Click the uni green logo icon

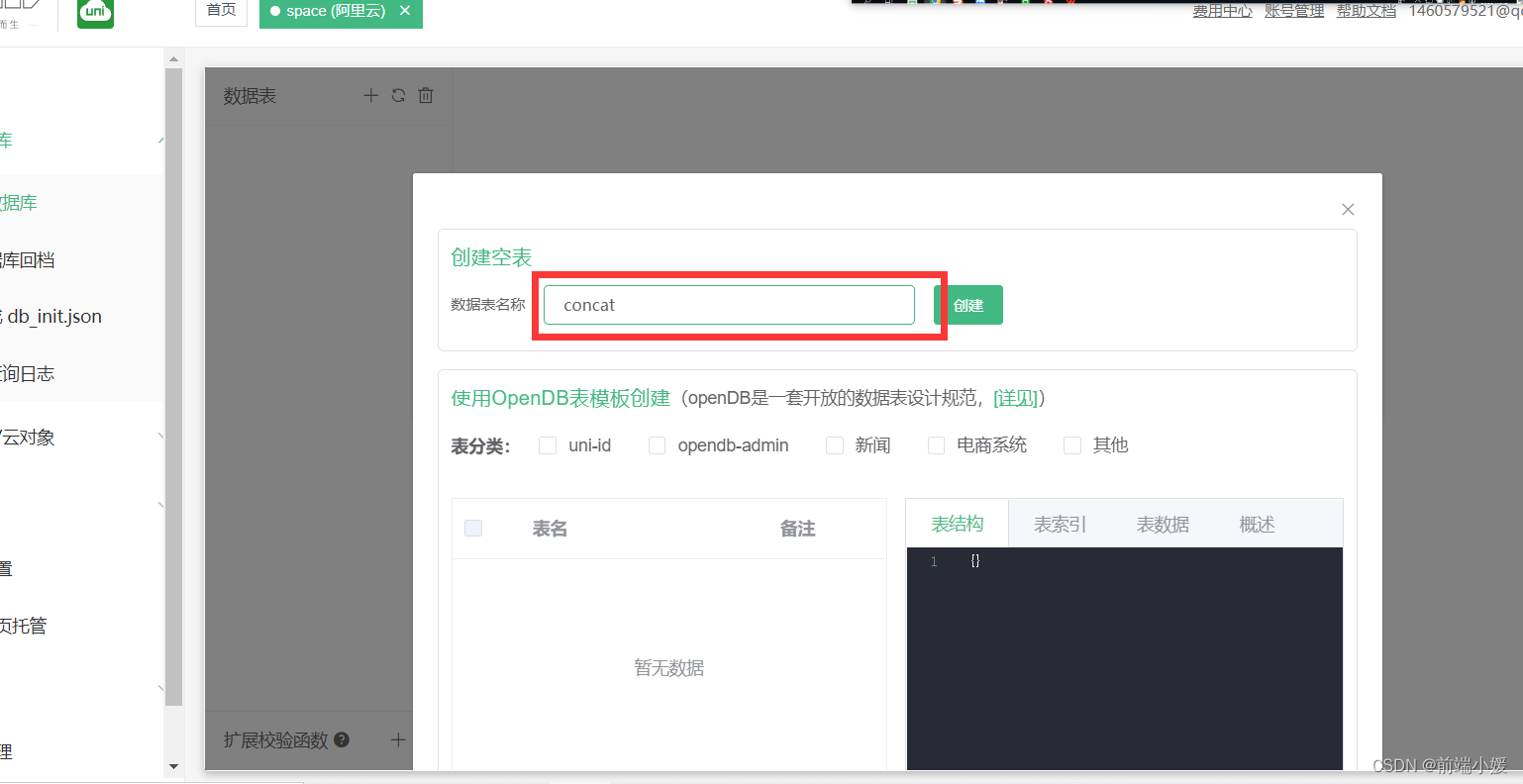tap(95, 13)
